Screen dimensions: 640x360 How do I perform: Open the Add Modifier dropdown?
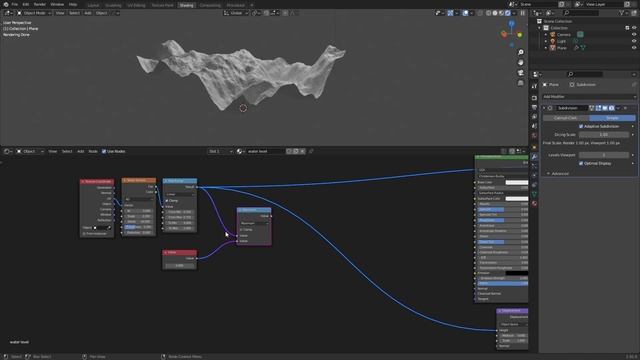coord(589,97)
